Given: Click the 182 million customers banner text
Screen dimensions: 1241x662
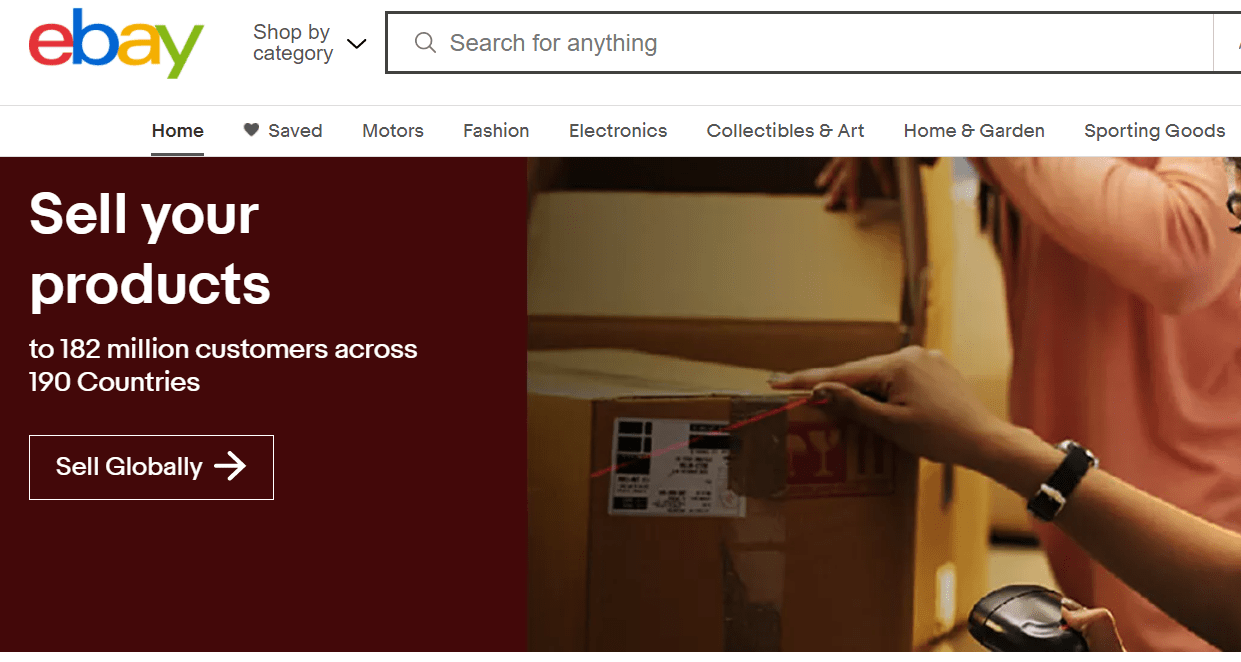Looking at the screenshot, I should 223,365.
